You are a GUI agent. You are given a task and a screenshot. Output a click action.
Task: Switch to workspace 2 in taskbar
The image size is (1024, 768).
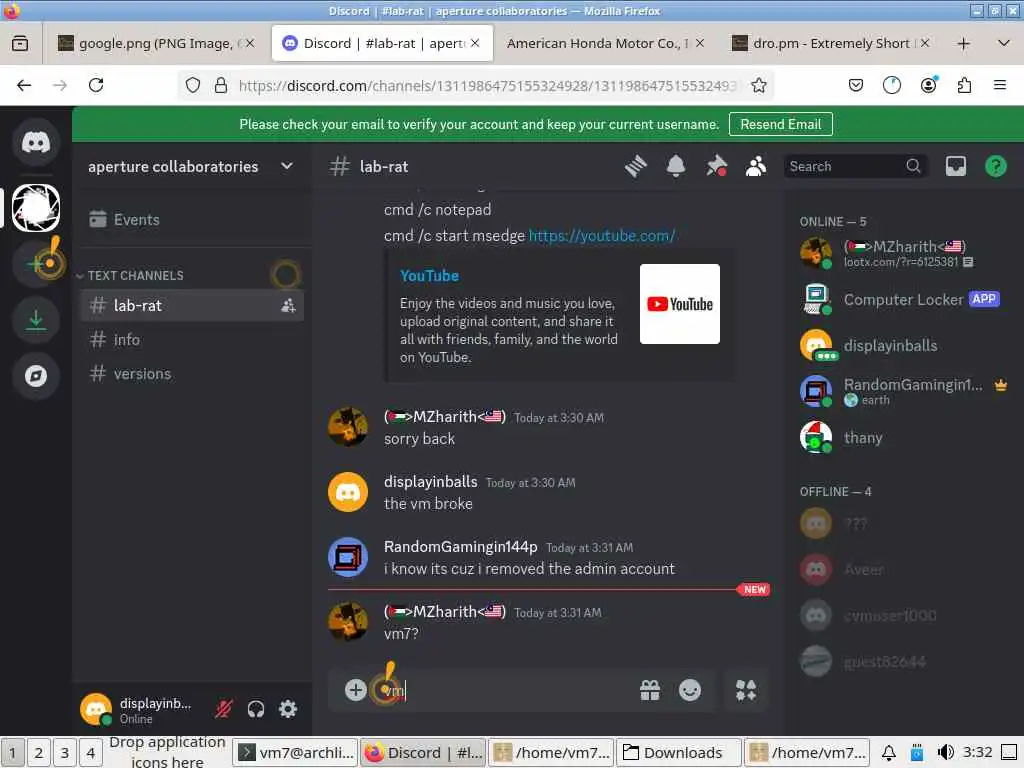click(x=39, y=753)
